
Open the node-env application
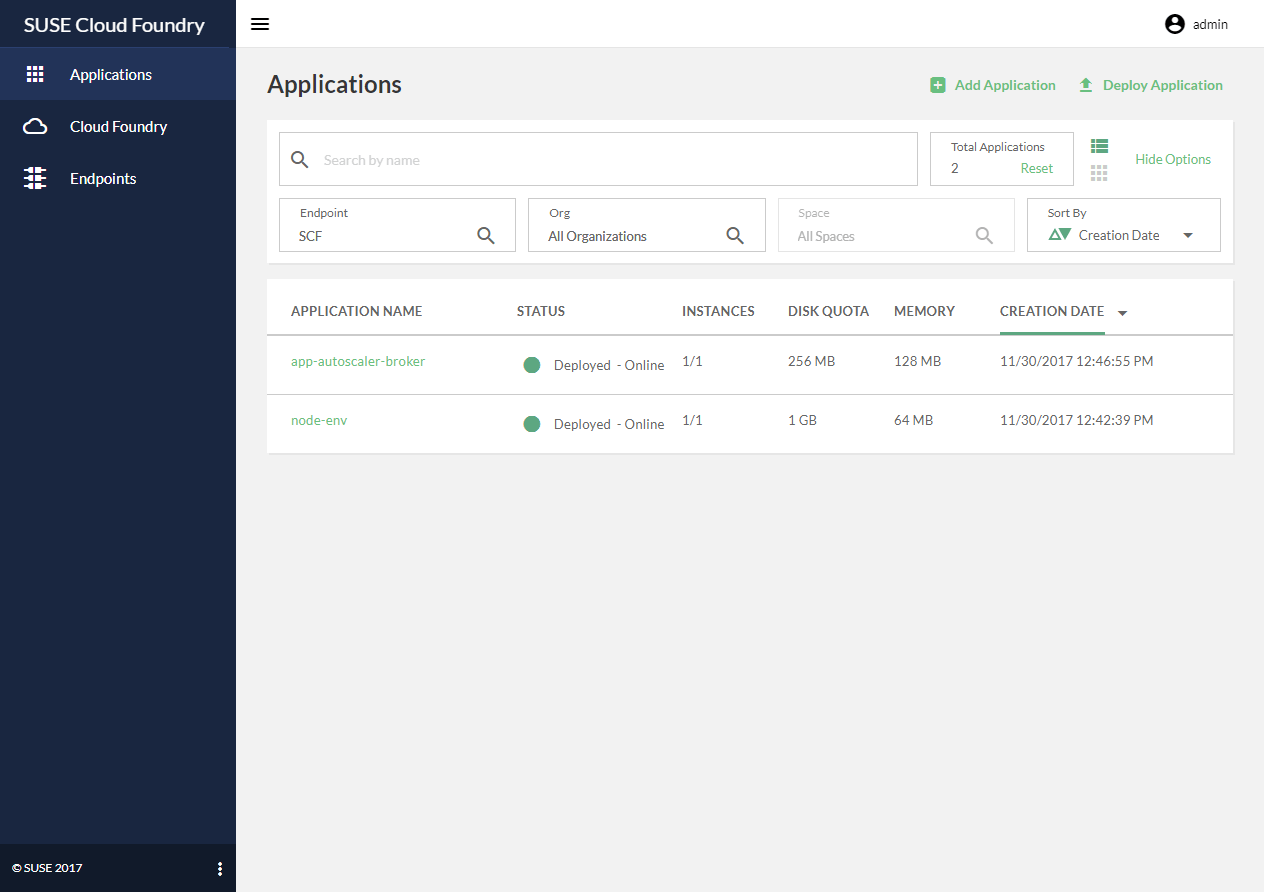(x=319, y=420)
